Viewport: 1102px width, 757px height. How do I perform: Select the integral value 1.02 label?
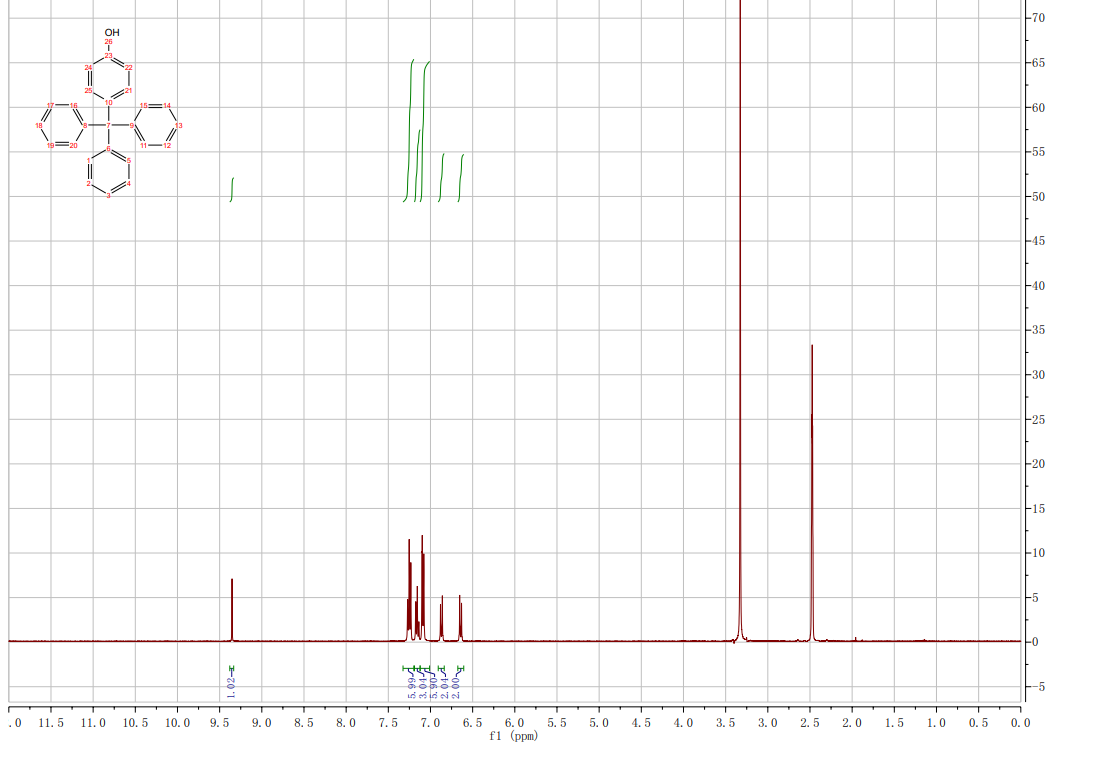(x=232, y=686)
